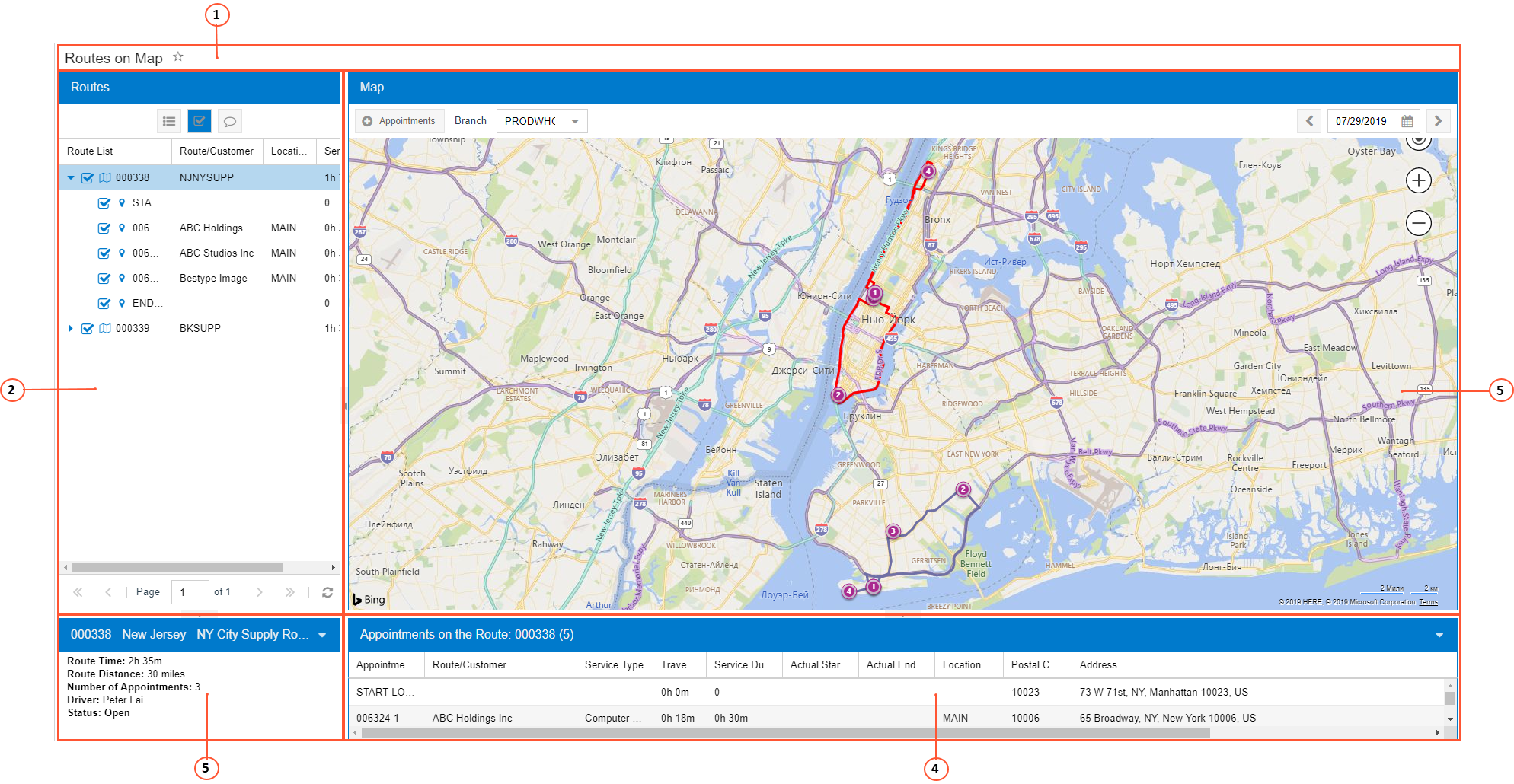Click the appointments table horizontal scrollbar
The height and width of the screenshot is (784, 1514).
tap(786, 733)
